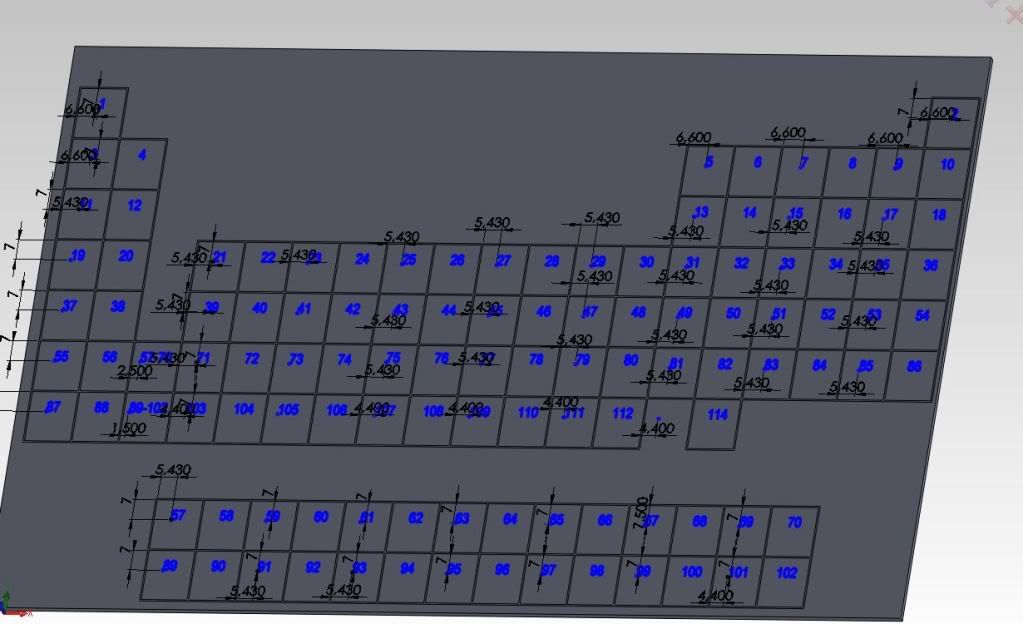Image resolution: width=1023 pixels, height=624 pixels.
Task: Select the 2,500 dimension label
Action: click(x=134, y=371)
